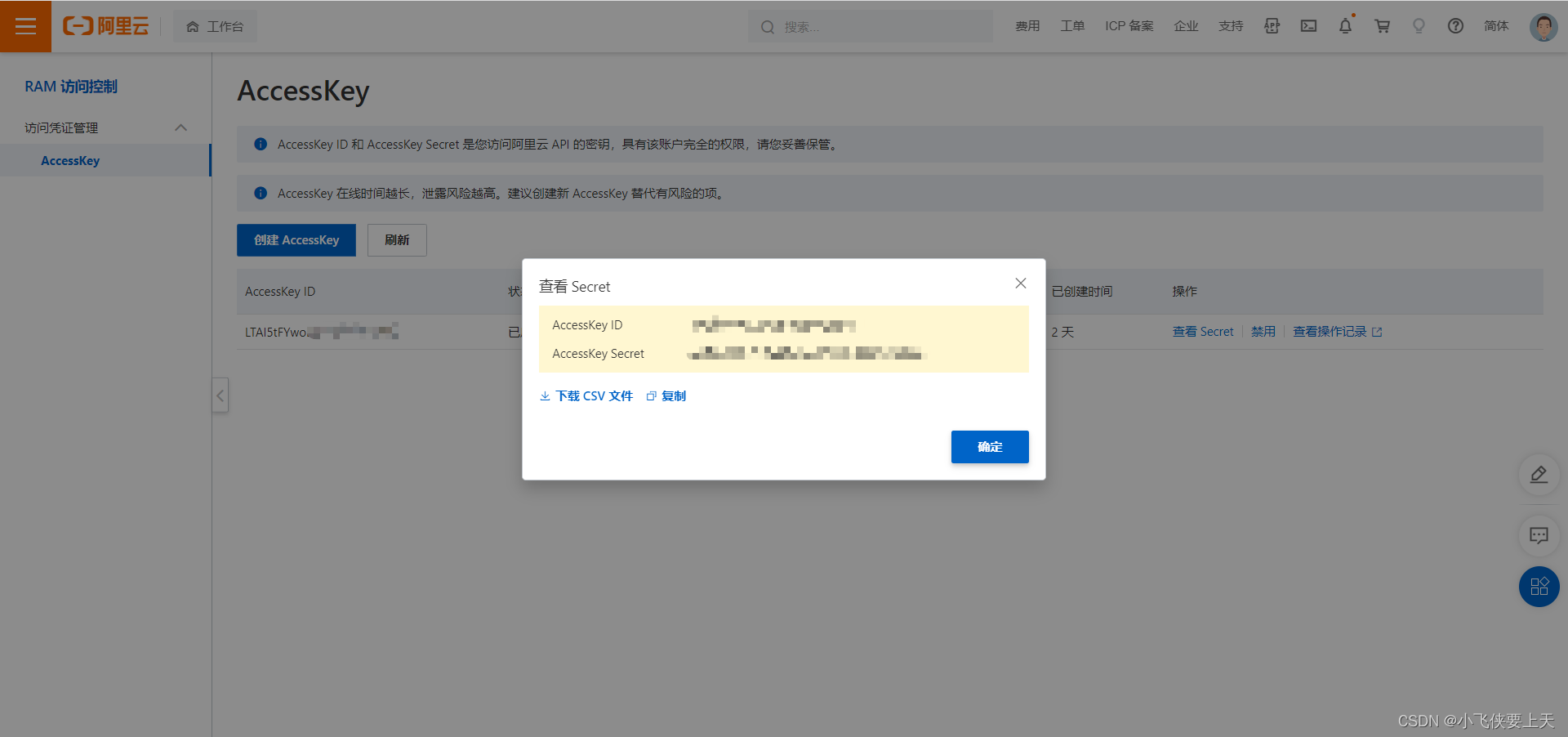The image size is (1568, 737).
Task: Confirm dialog with 确定 button
Action: [x=990, y=447]
